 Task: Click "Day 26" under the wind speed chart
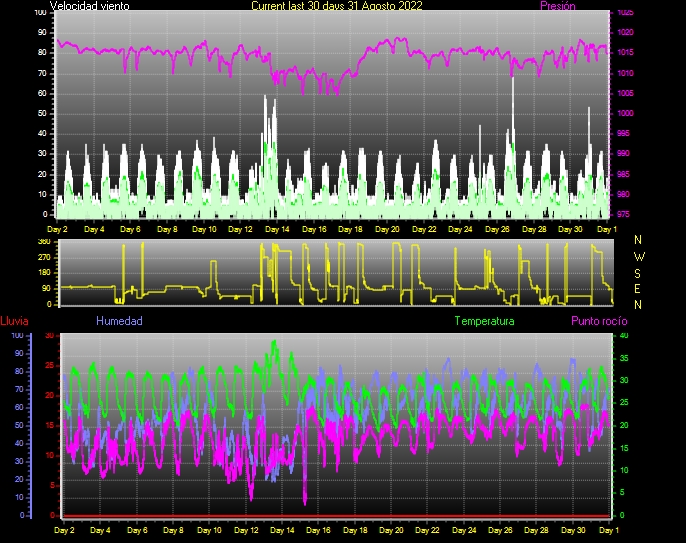pyautogui.click(x=497, y=229)
